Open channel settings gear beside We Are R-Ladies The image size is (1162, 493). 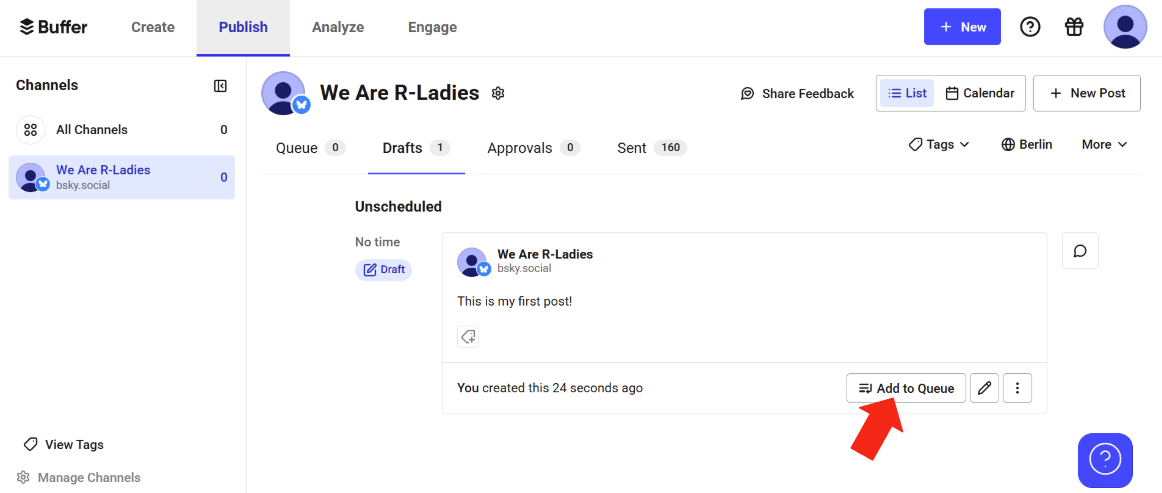click(x=498, y=93)
